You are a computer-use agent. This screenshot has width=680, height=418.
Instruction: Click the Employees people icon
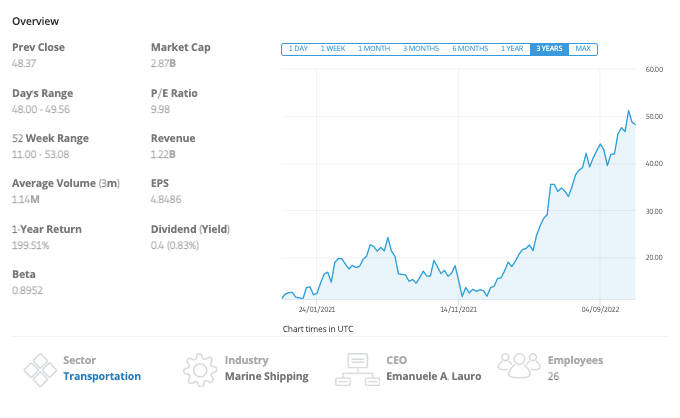click(518, 368)
